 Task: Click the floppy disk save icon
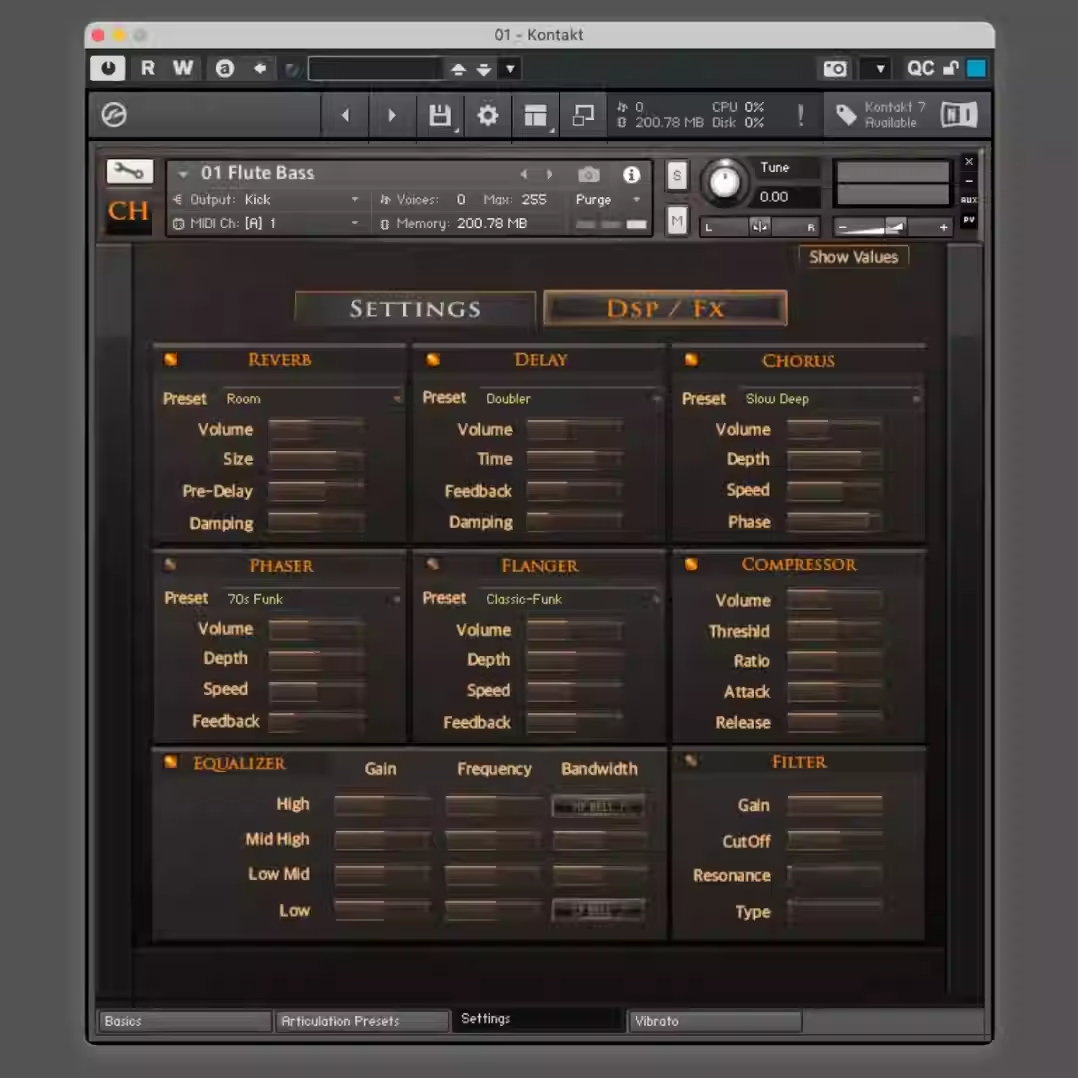(440, 115)
